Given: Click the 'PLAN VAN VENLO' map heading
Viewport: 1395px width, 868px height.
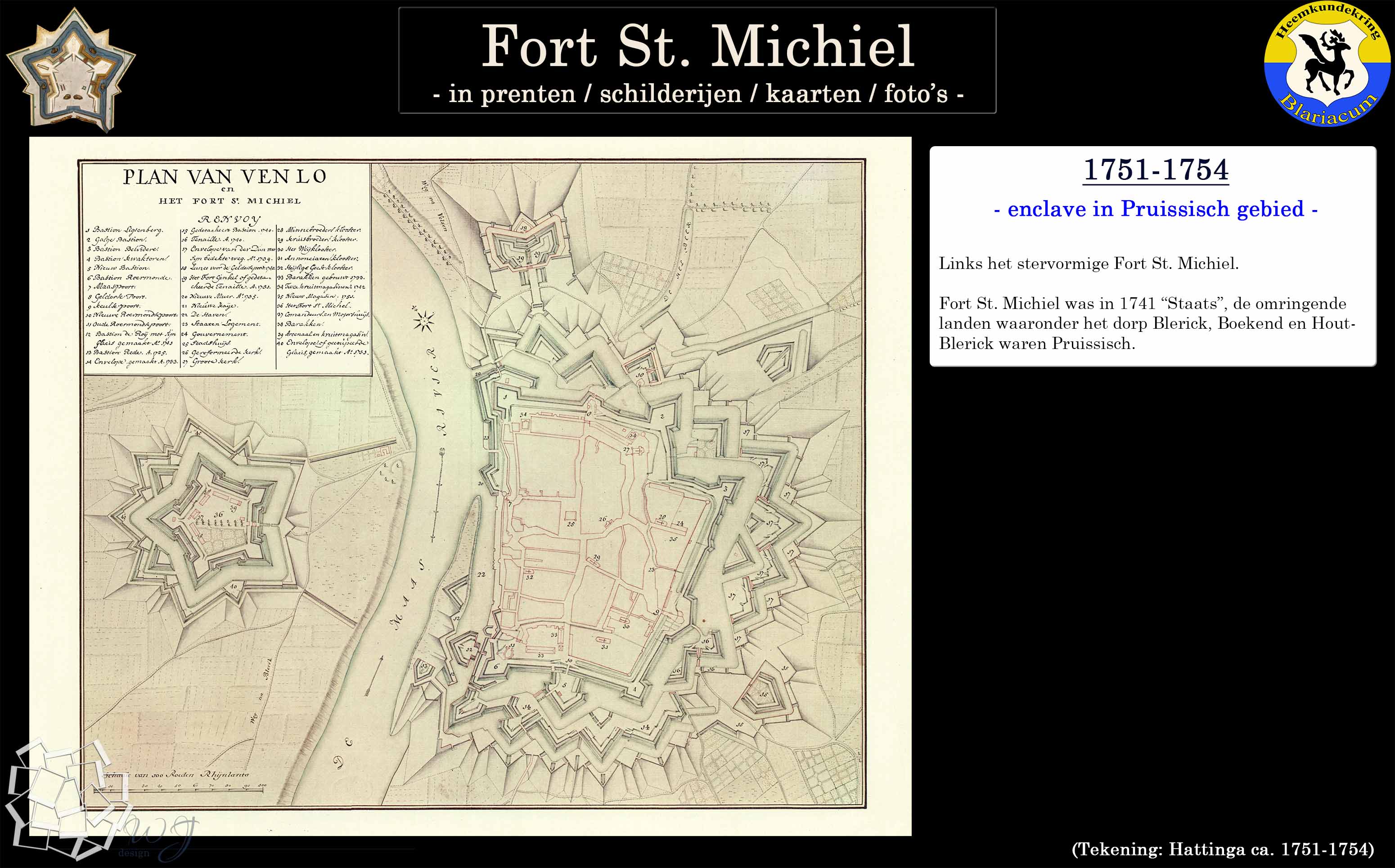Looking at the screenshot, I should (225, 176).
